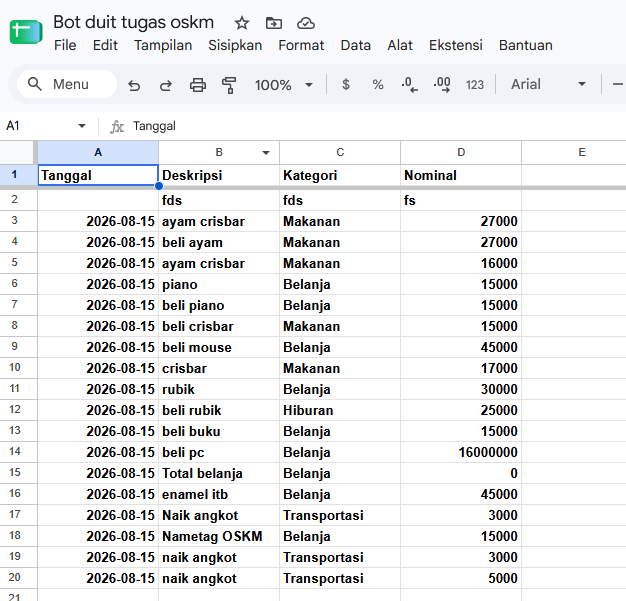Click the cell with 30000
This screenshot has height=601, width=626.
pyautogui.click(x=461, y=389)
